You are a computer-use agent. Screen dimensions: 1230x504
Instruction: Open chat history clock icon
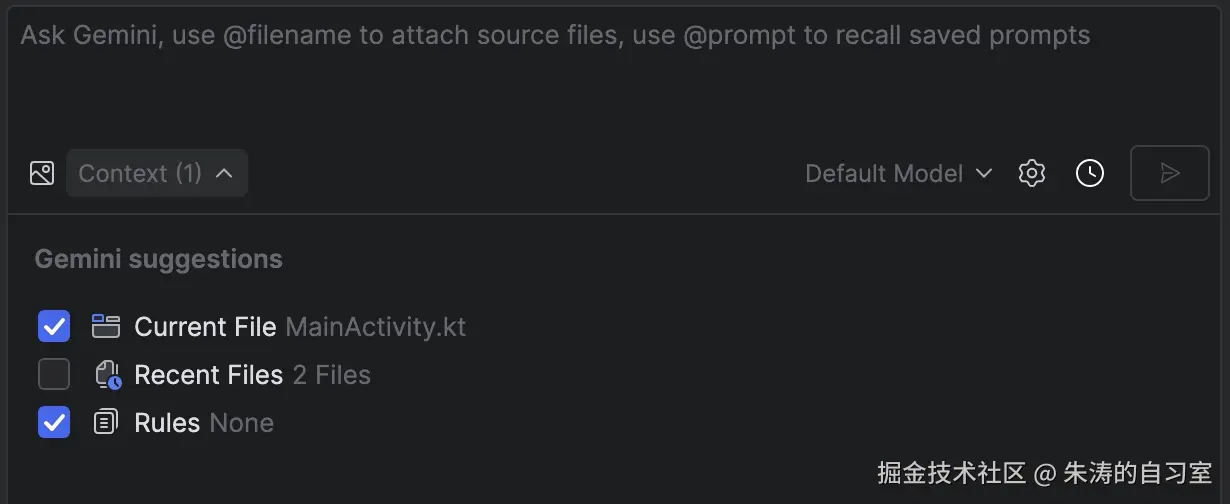(1089, 173)
